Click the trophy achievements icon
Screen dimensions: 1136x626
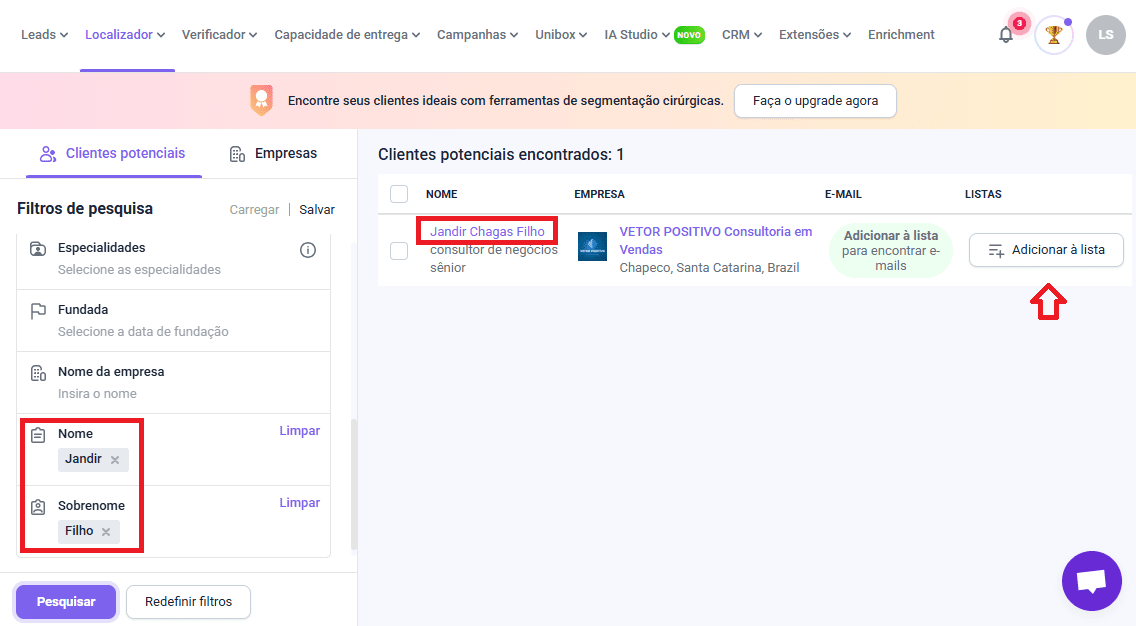(x=1053, y=35)
